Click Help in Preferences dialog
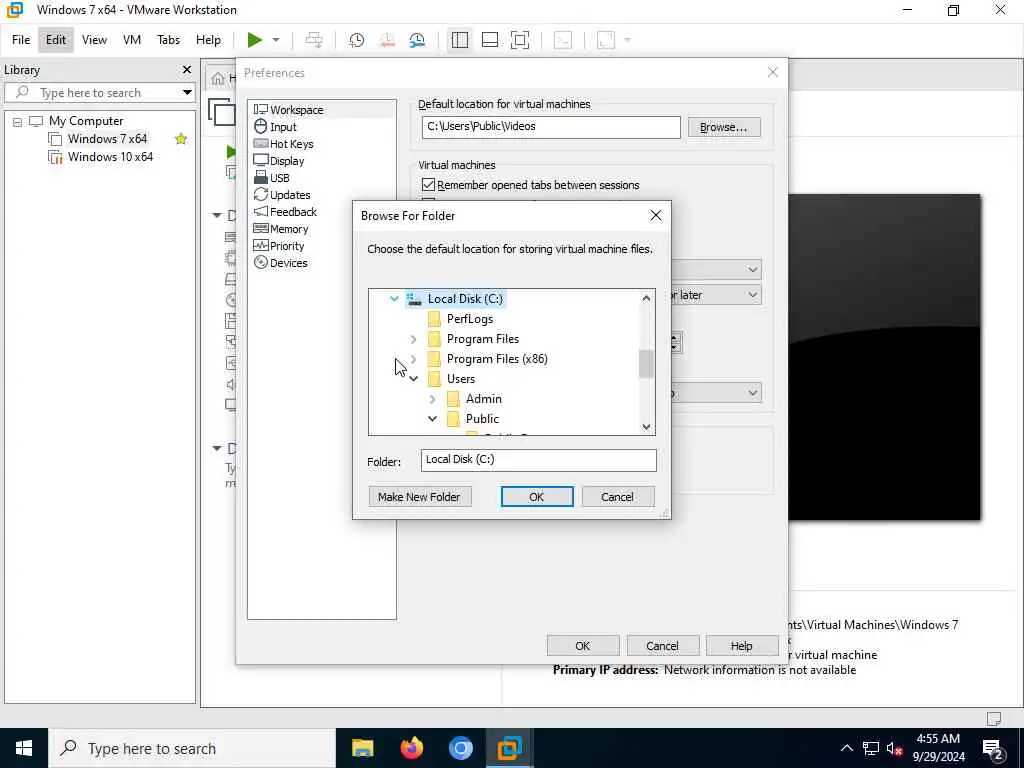1024x768 pixels. [741, 645]
